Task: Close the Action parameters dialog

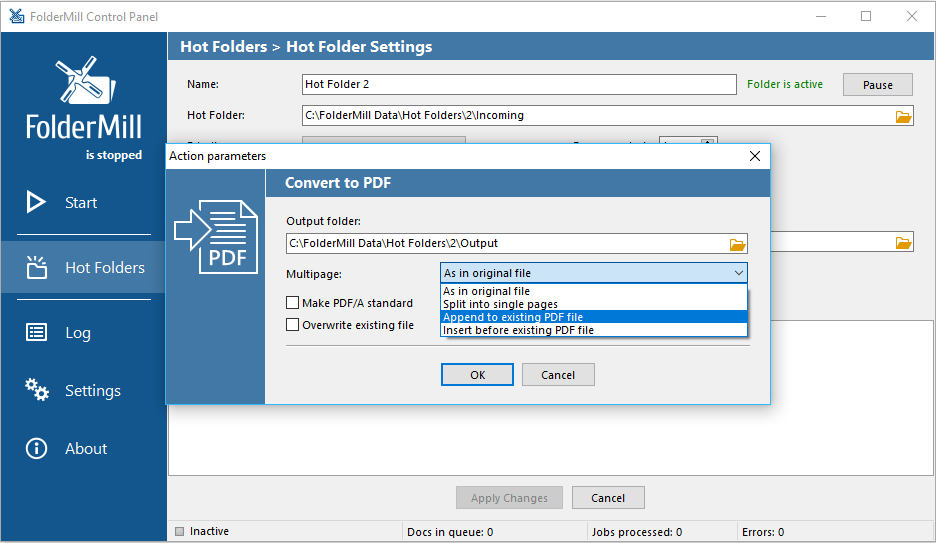Action: pyautogui.click(x=755, y=156)
